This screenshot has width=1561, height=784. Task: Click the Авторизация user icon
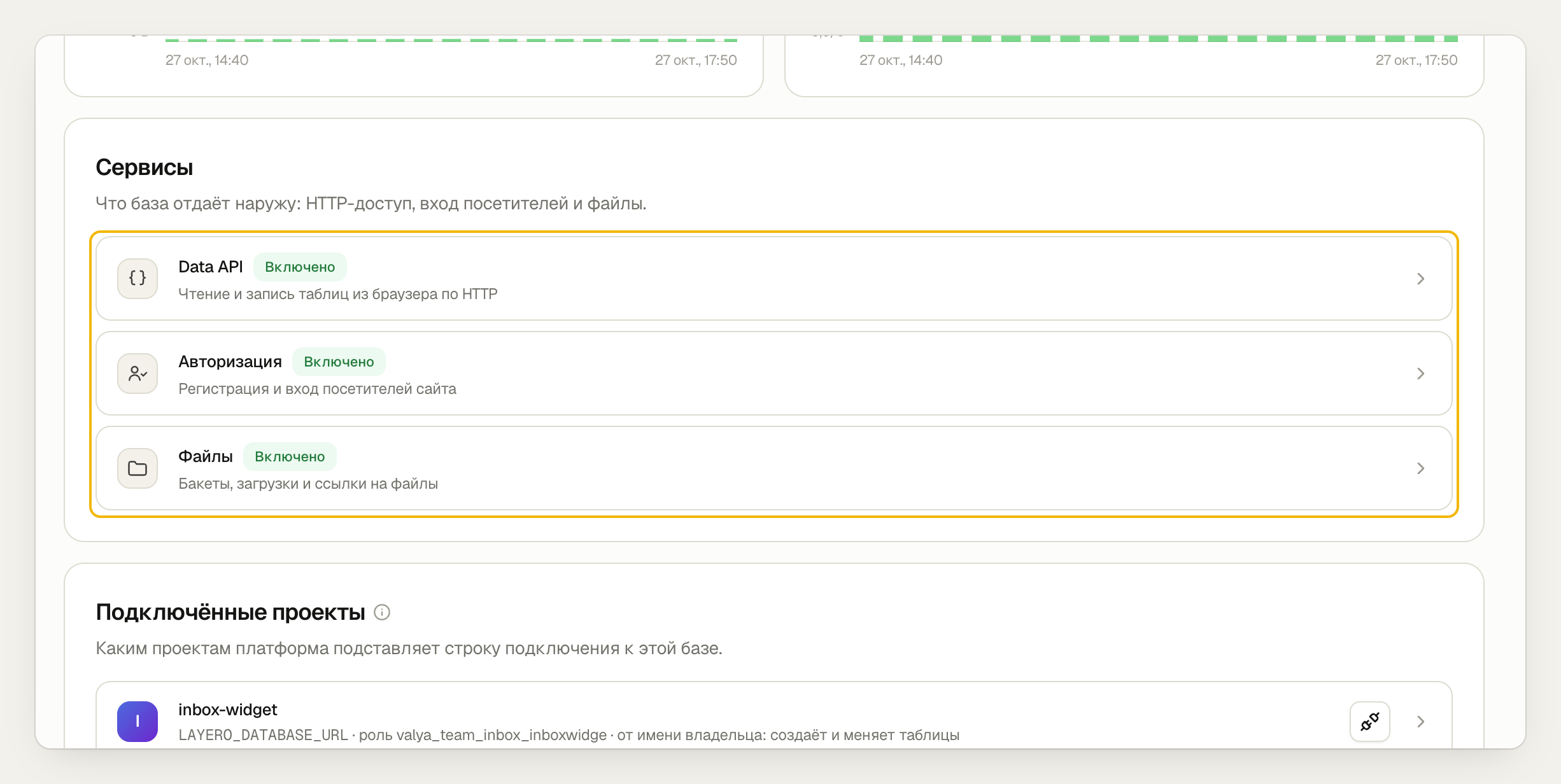click(x=138, y=373)
